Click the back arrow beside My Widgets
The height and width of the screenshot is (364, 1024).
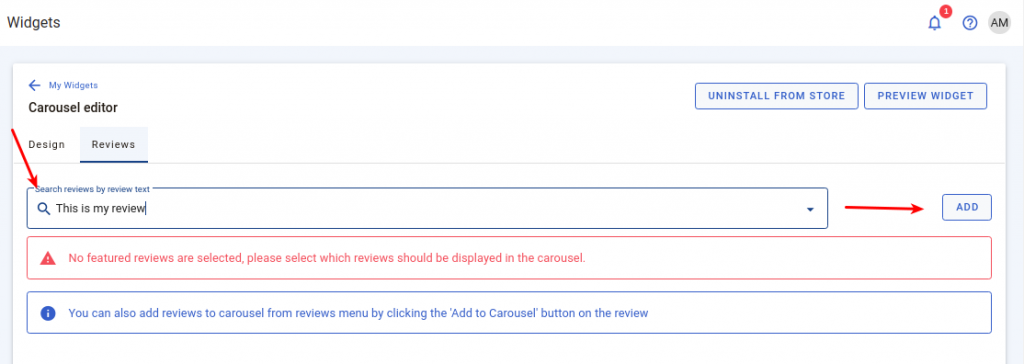[x=35, y=86]
